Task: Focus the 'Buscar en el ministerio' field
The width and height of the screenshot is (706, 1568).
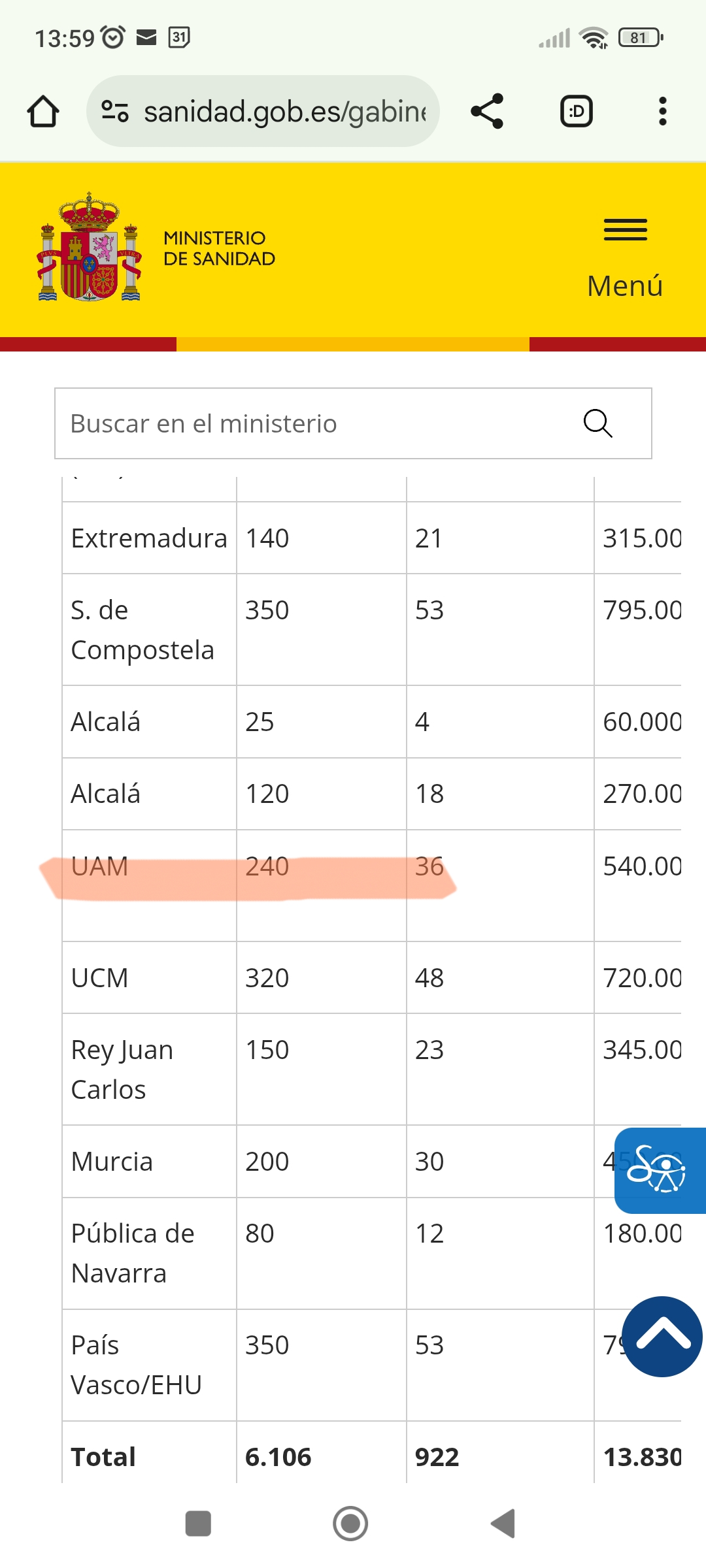Action: tap(314, 423)
